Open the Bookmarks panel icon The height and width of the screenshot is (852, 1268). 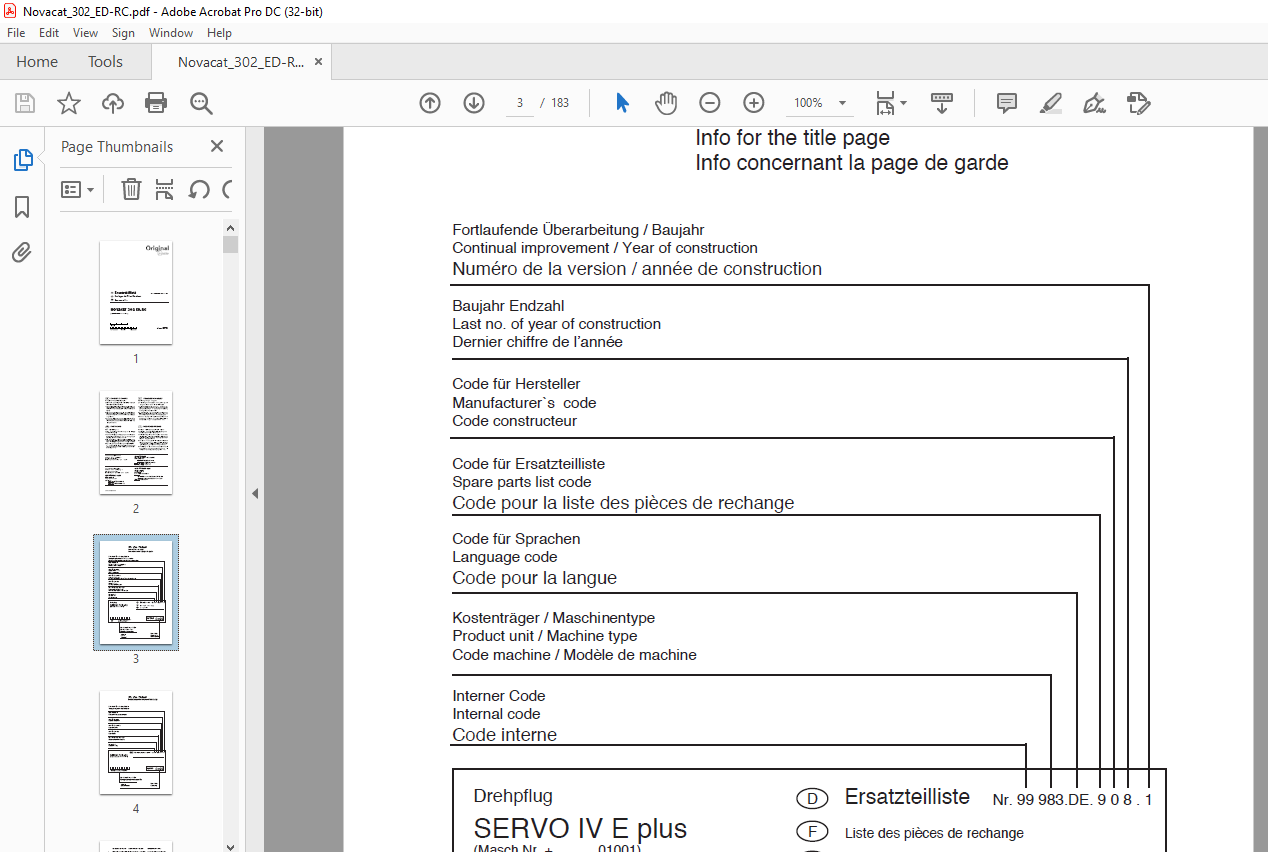click(22, 207)
